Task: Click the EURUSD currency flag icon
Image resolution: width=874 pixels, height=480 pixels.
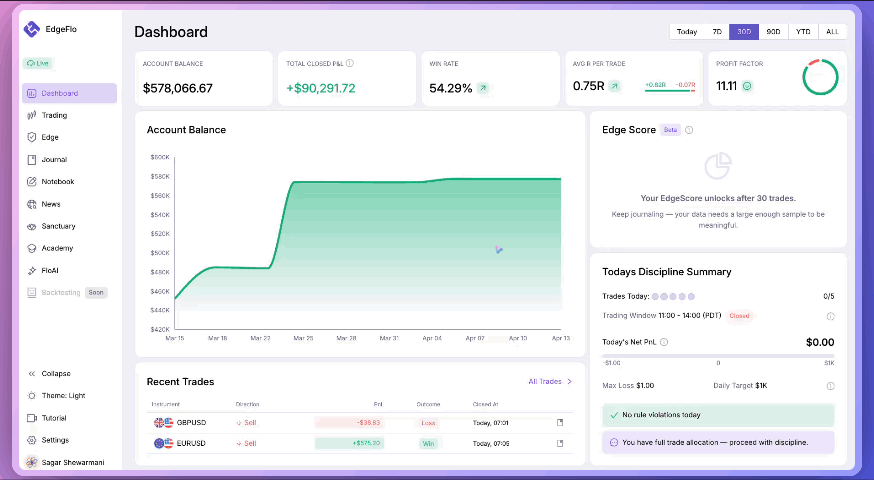Action: pos(163,443)
